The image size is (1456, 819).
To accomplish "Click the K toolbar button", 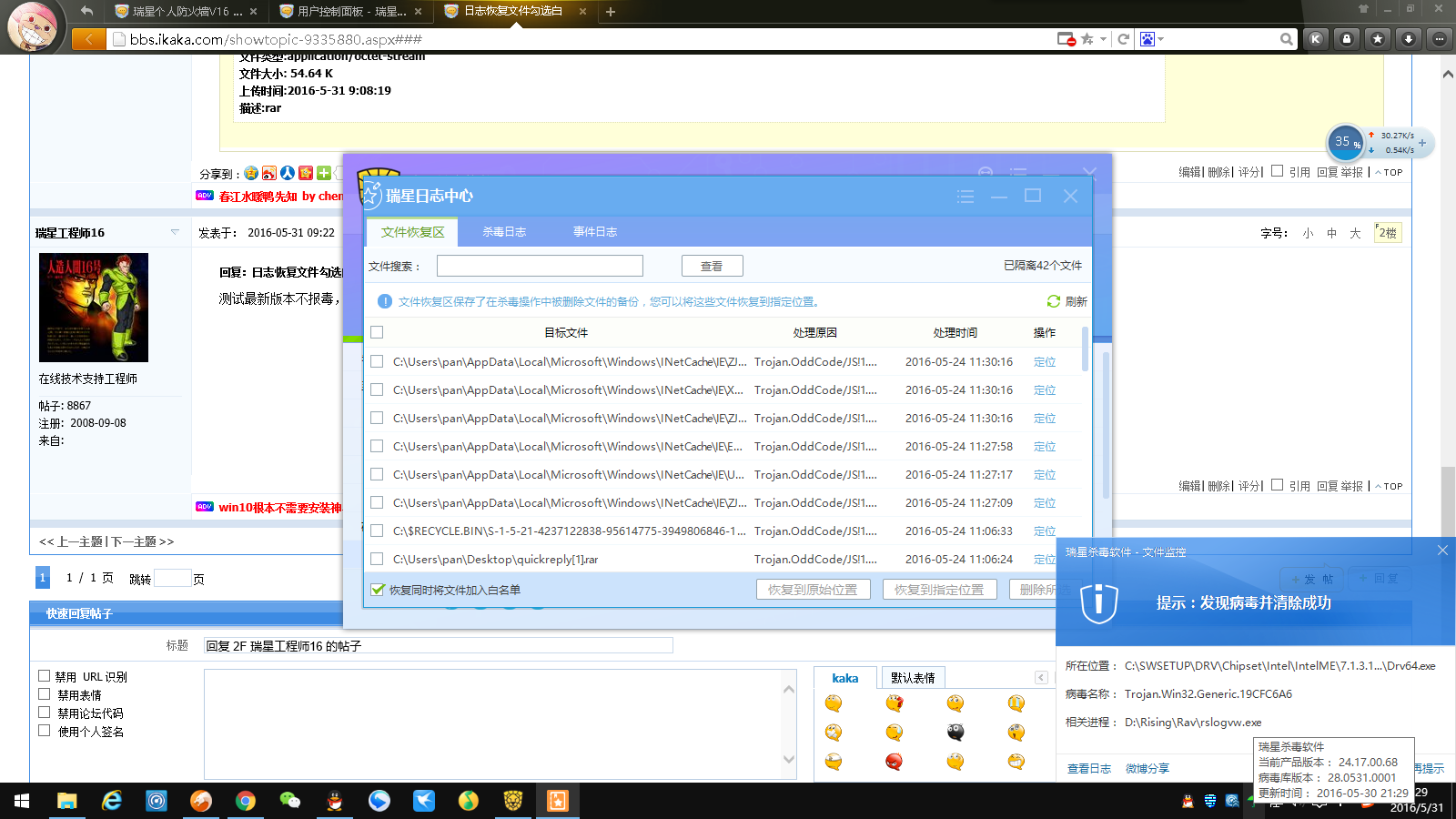I will [x=1316, y=39].
